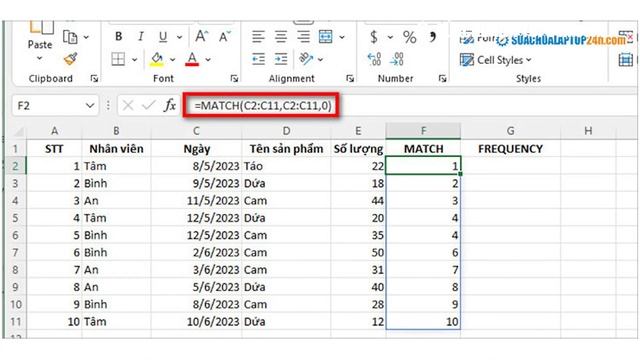Open the Fill Color dropdown arrow
This screenshot has height=360, width=640.
[x=173, y=60]
